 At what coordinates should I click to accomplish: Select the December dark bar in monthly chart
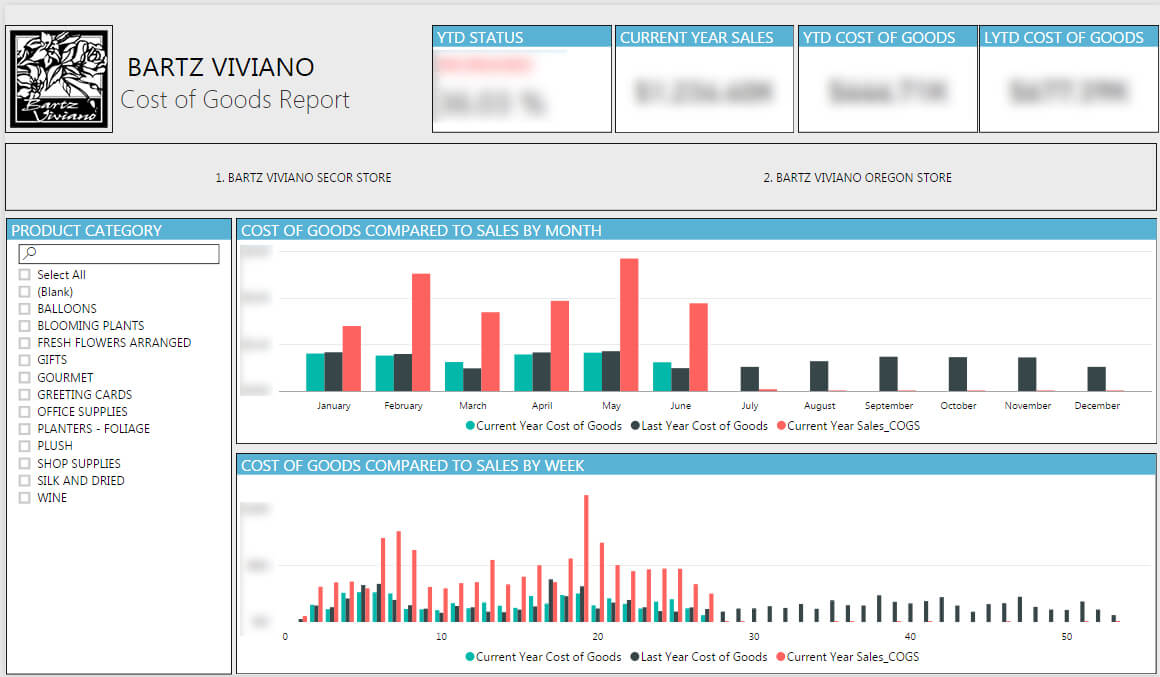coord(1096,379)
